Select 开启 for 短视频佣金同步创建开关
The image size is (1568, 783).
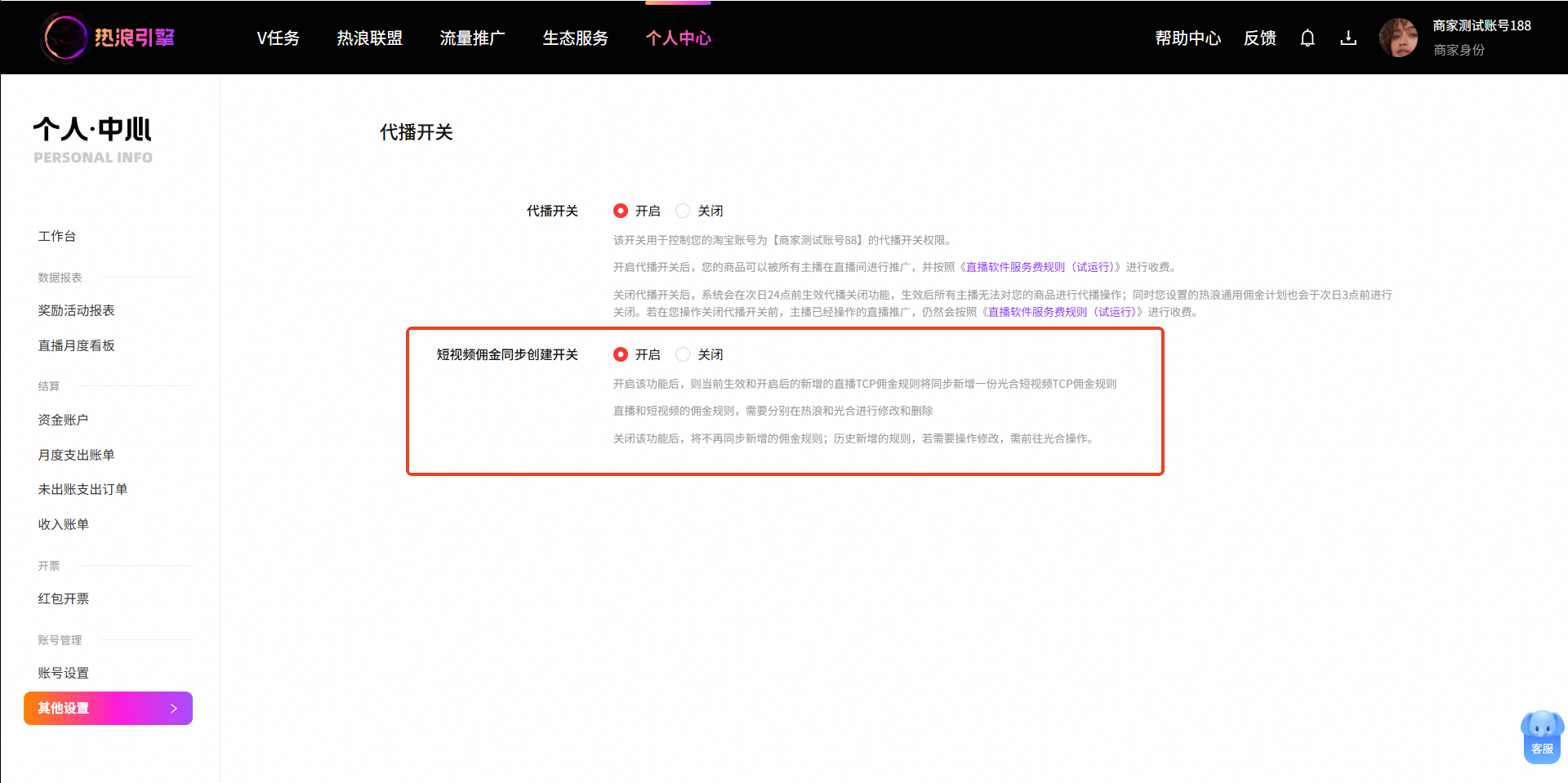tap(621, 354)
